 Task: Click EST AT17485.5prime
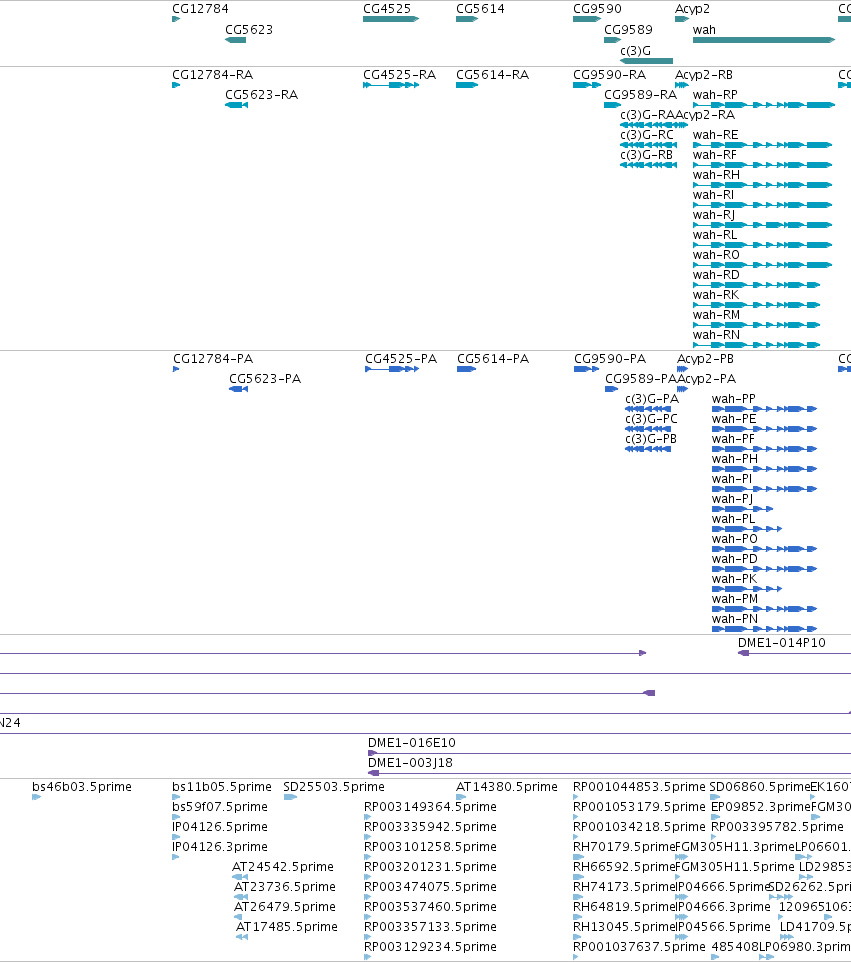pos(287,926)
